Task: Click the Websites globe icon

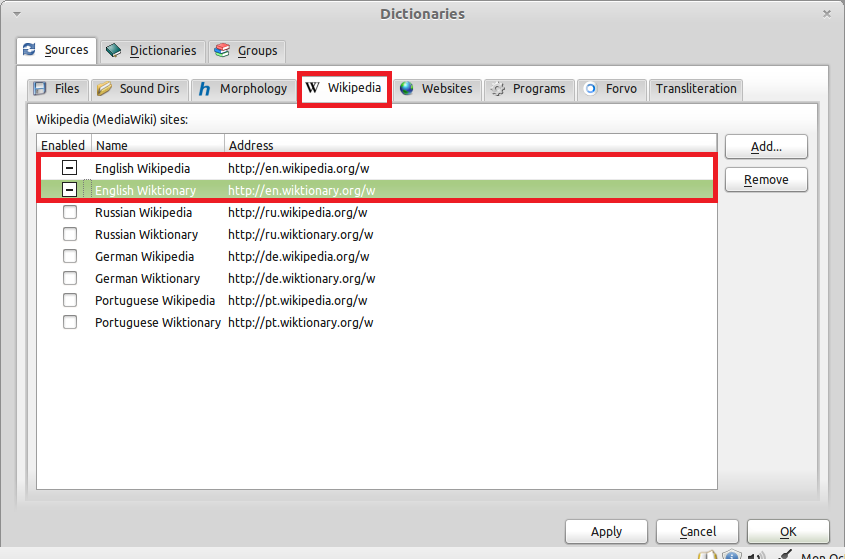Action: click(407, 88)
